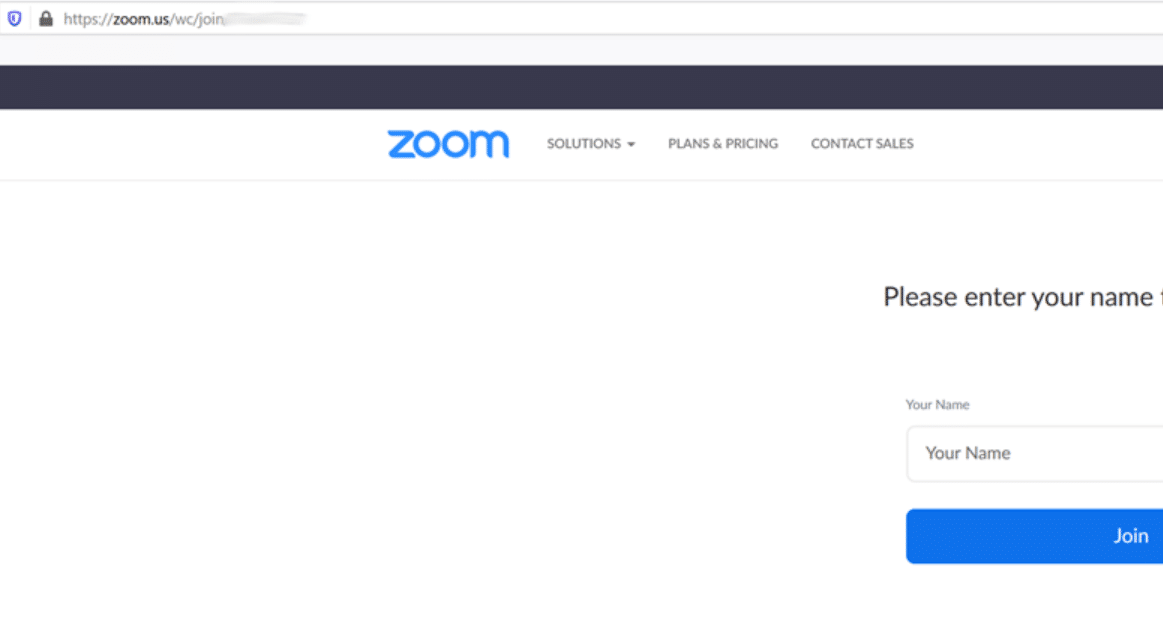
Task: Click the dark banner strip above header
Action: click(x=582, y=88)
